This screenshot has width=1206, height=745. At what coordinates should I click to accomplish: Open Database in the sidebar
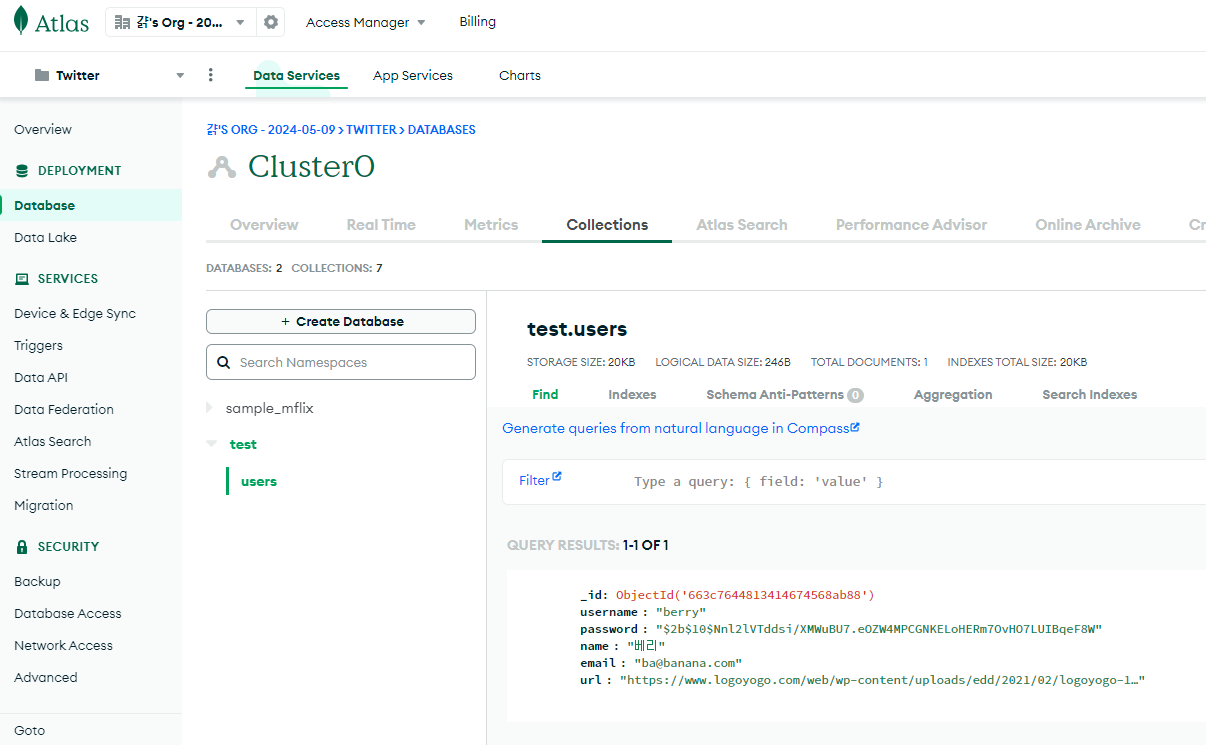click(44, 206)
